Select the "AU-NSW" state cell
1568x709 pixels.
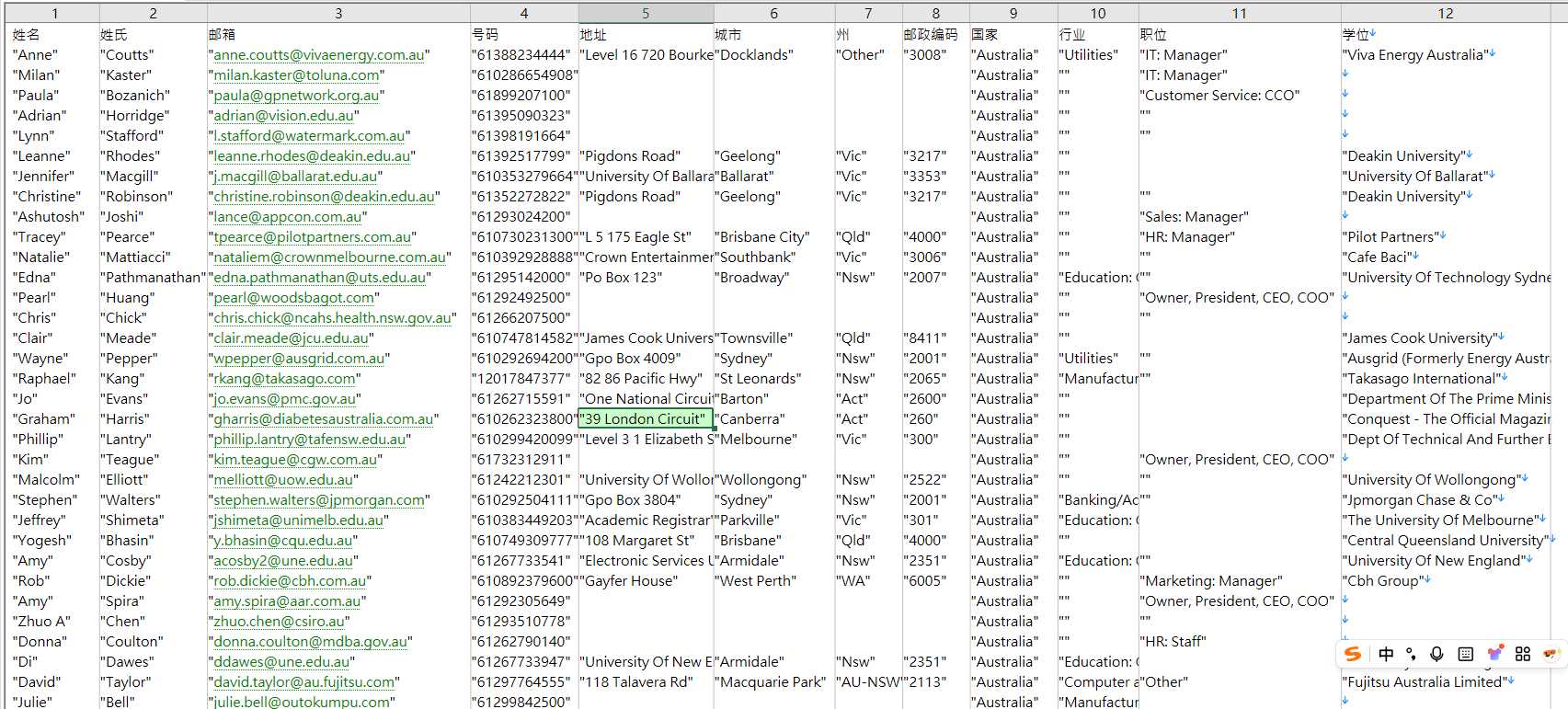coord(868,682)
